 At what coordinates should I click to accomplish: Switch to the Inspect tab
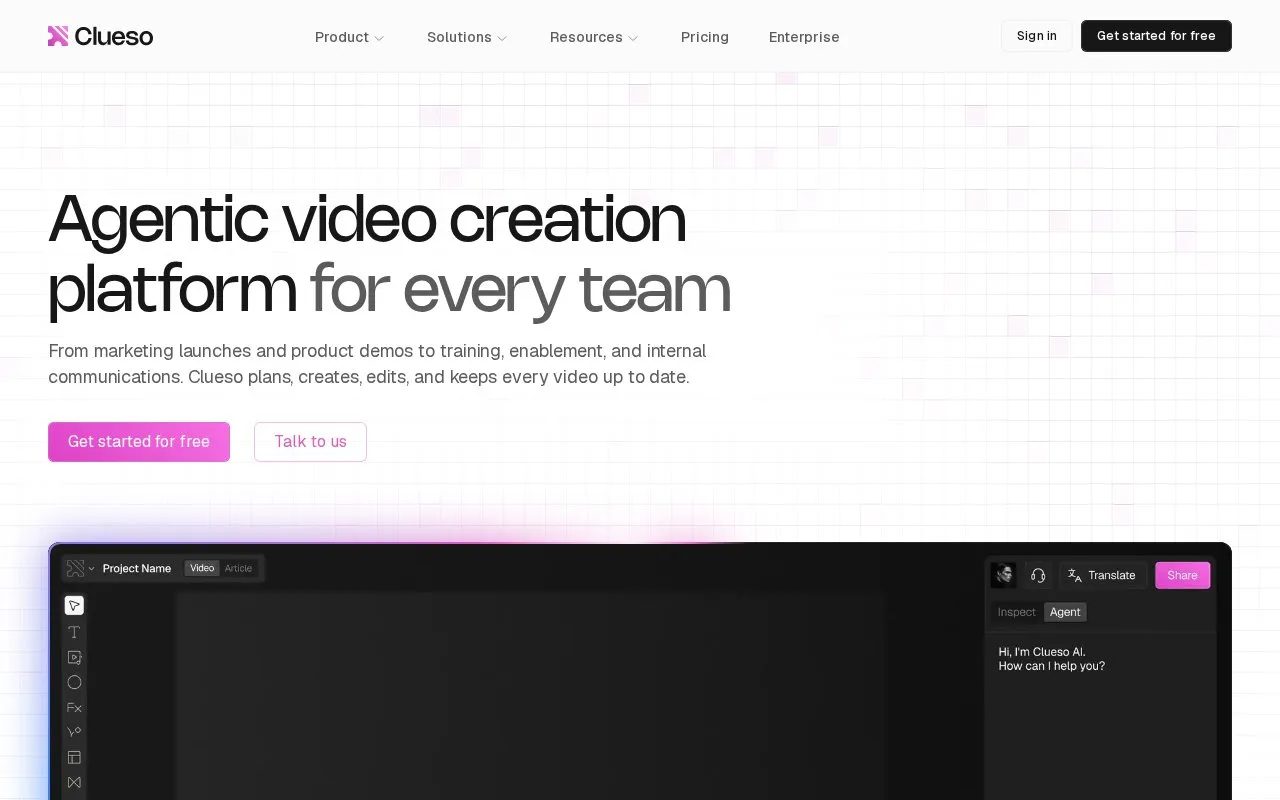tap(1017, 612)
